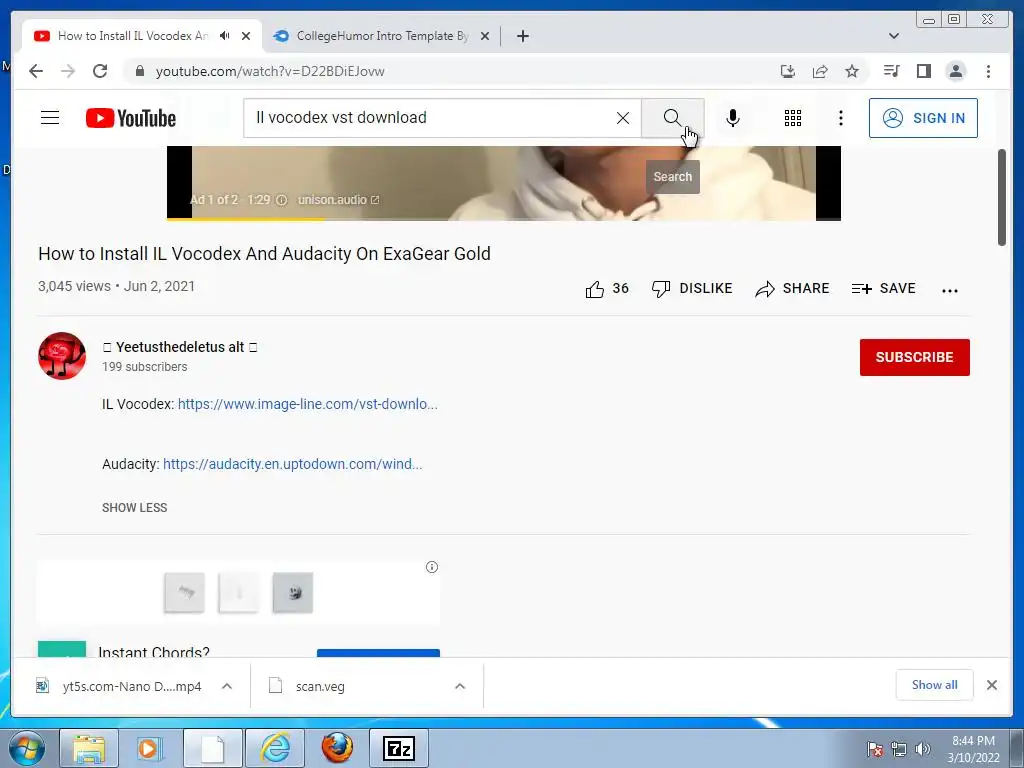The width and height of the screenshot is (1024, 768).
Task: Clear the search box with X icon
Action: click(x=623, y=118)
